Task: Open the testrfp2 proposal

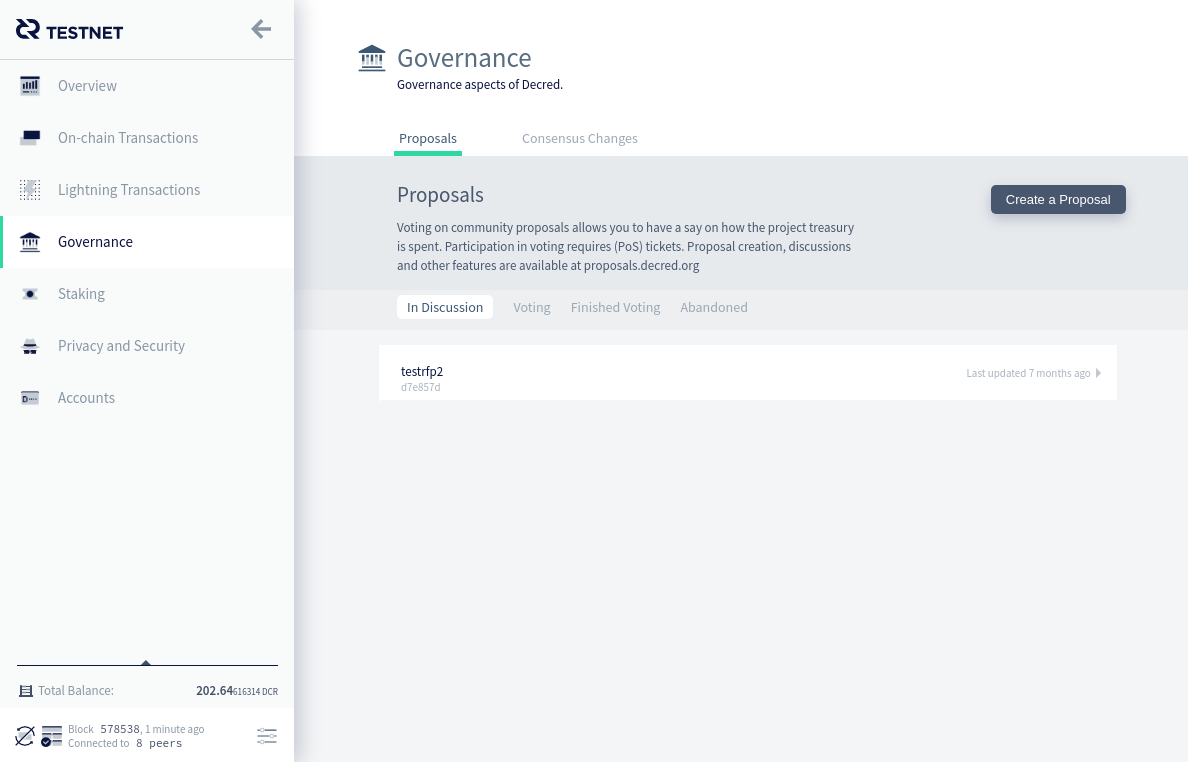Action: 748,373
